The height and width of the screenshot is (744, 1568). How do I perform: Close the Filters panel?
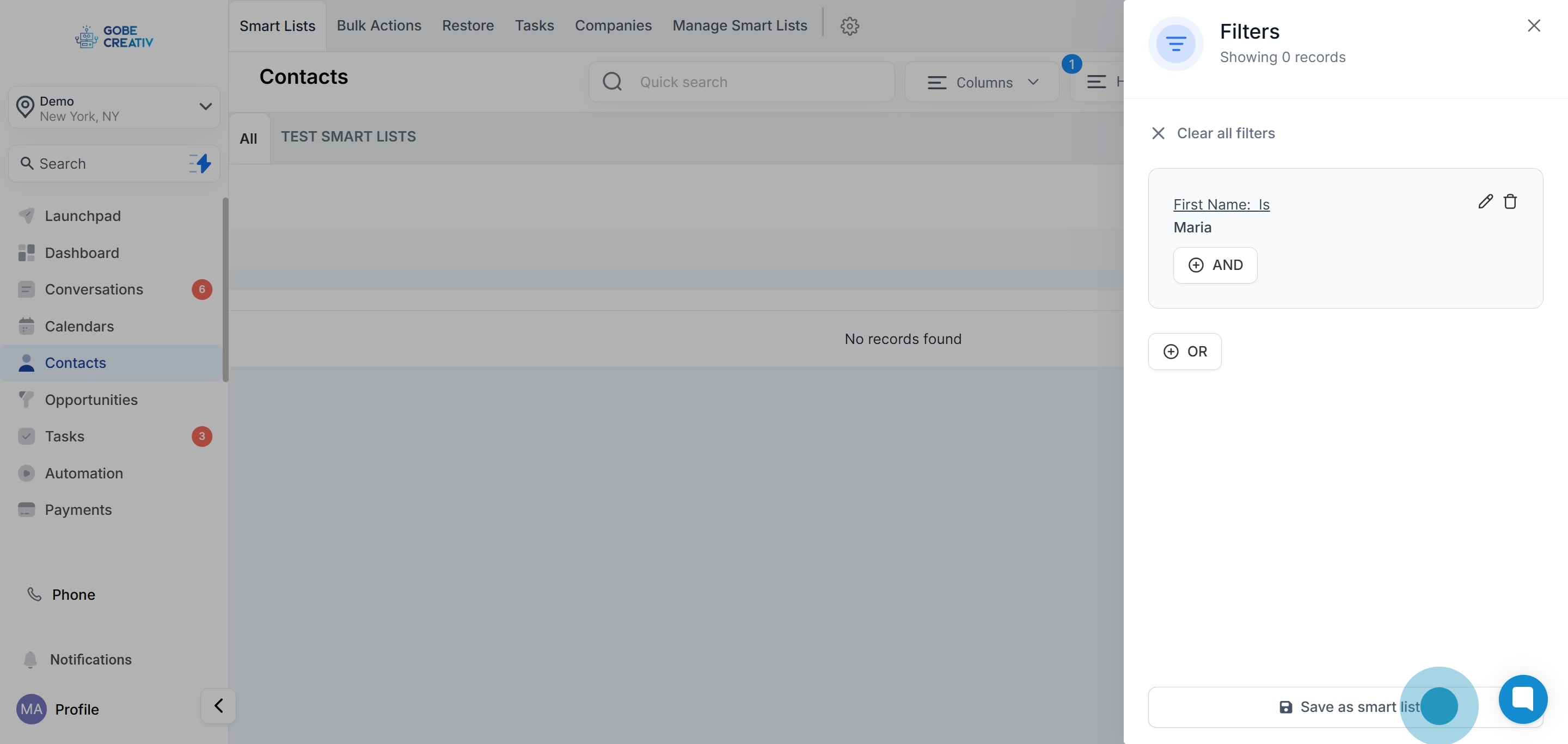tap(1533, 26)
